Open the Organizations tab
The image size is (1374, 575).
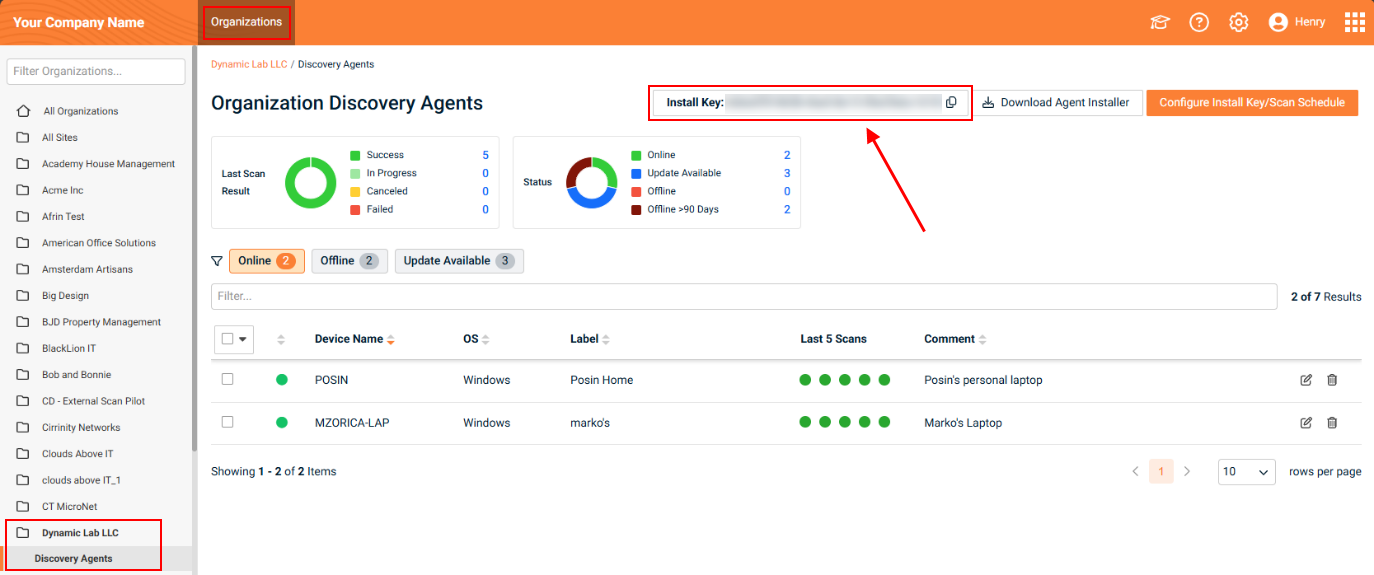point(246,22)
